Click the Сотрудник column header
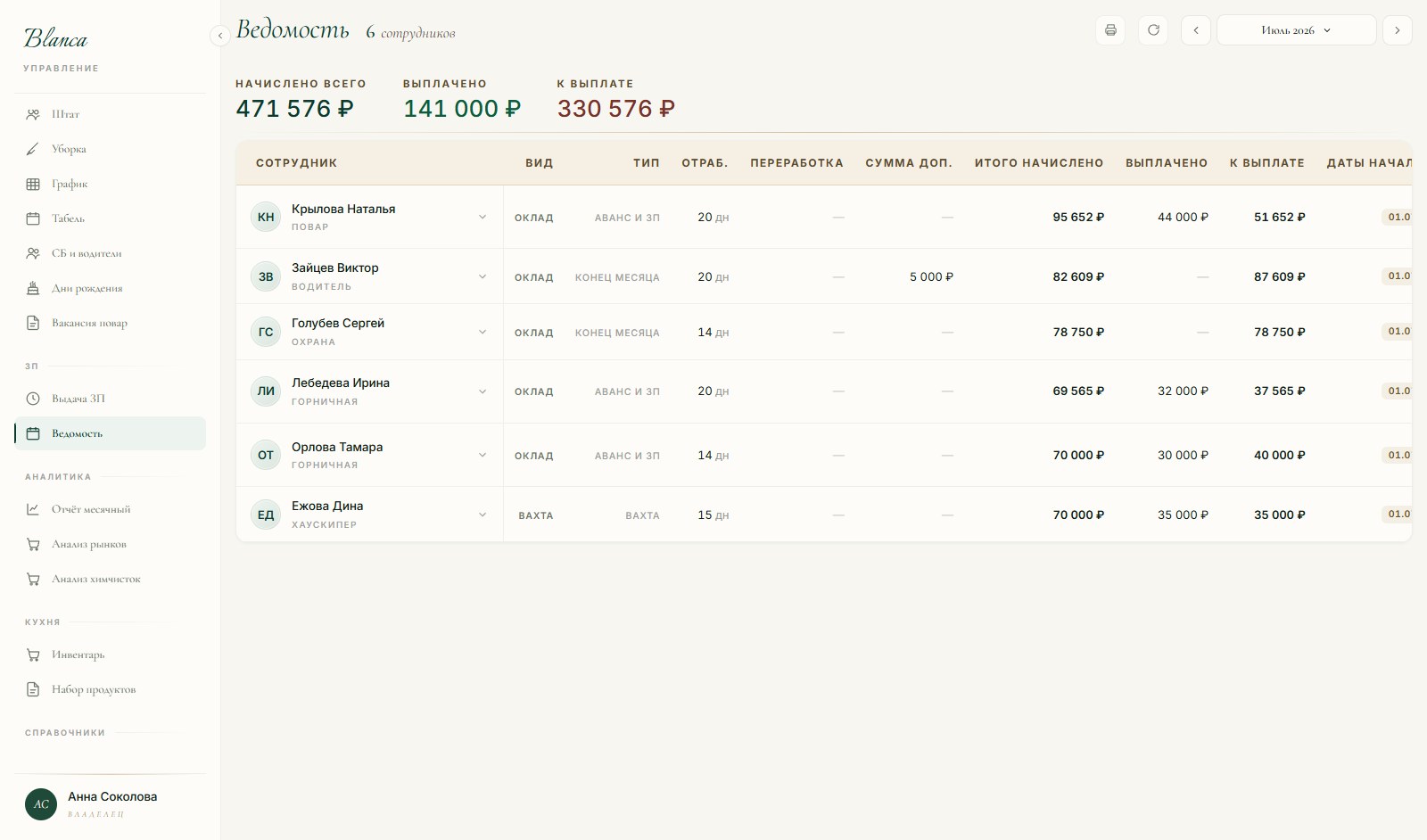 [x=296, y=163]
